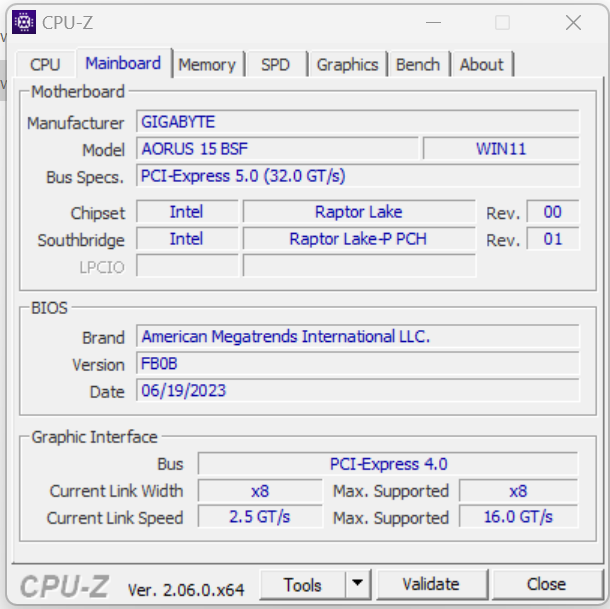Click the Bus value PCI-Express 4.0
This screenshot has width=610, height=609.
pyautogui.click(x=388, y=464)
